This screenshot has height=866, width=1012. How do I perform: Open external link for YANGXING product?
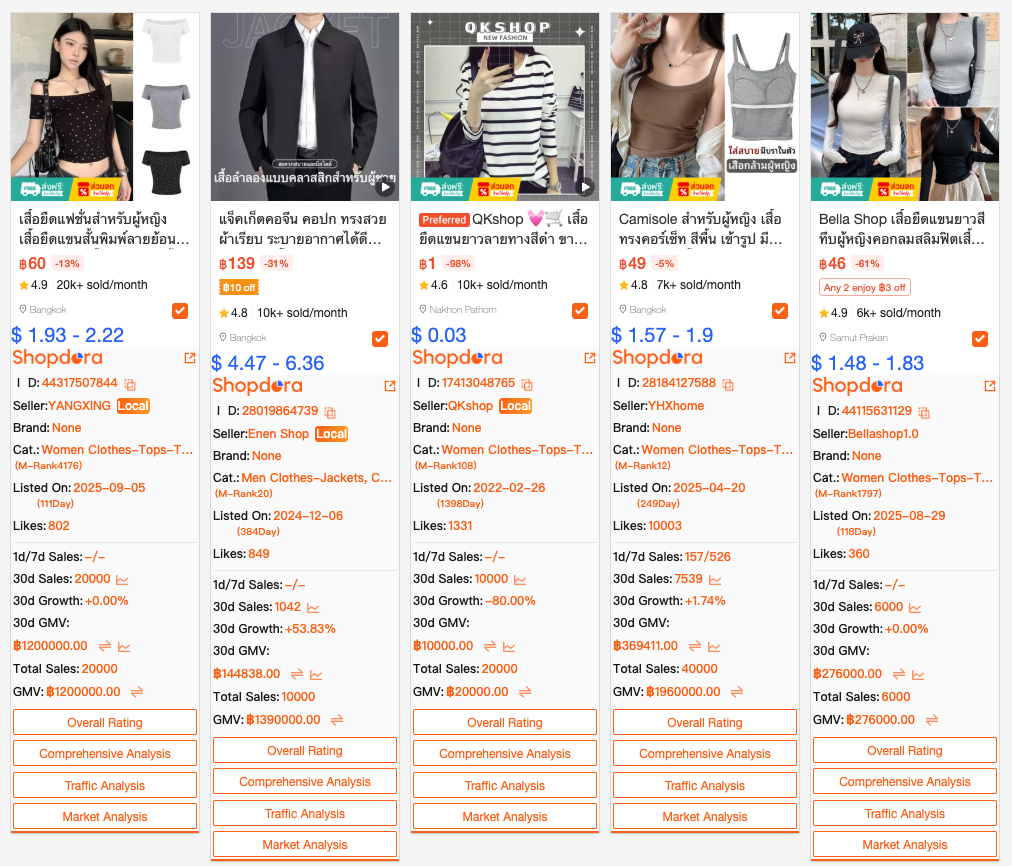pos(190,357)
